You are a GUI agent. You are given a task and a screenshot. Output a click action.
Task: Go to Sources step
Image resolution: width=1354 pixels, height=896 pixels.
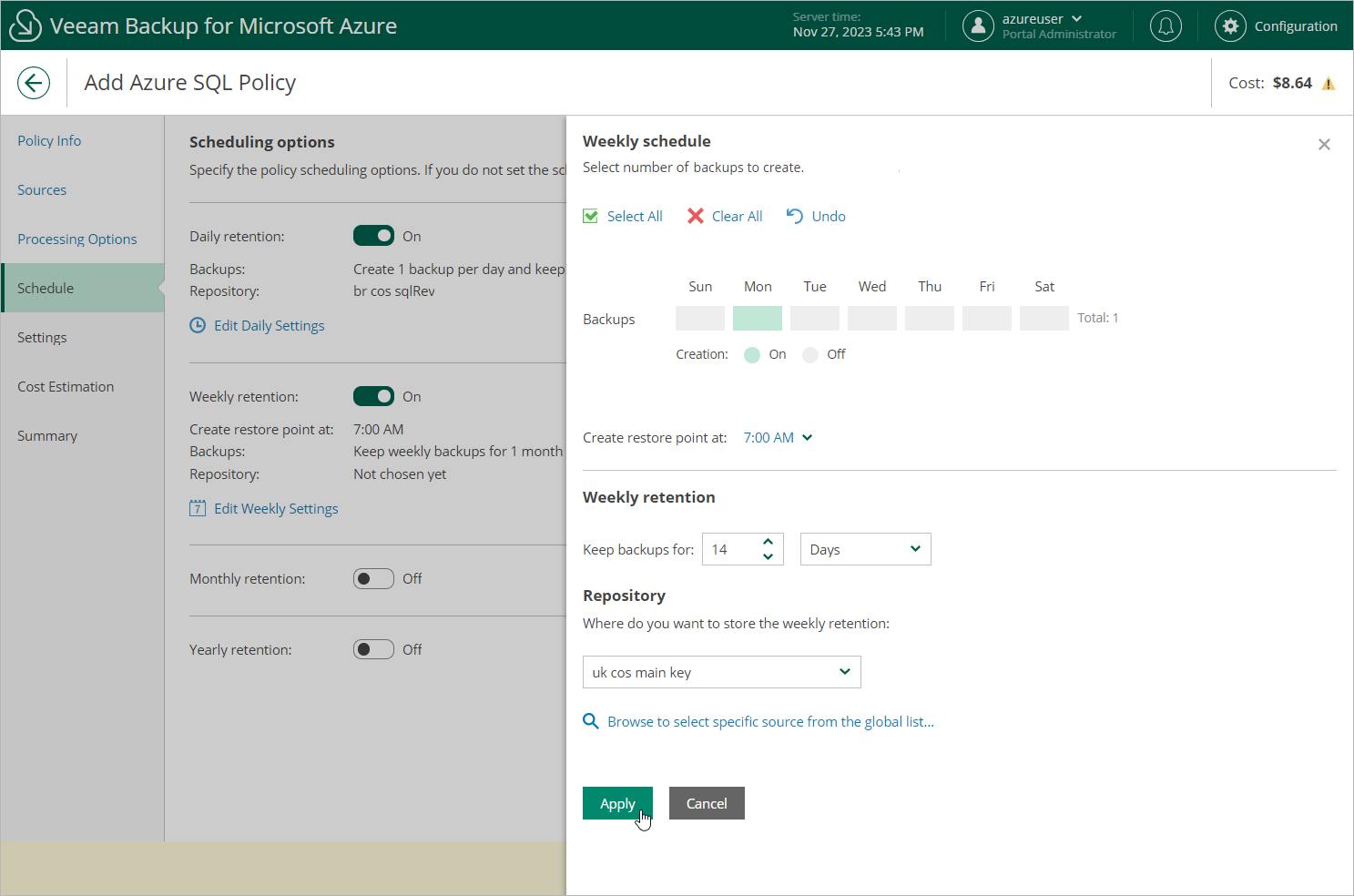coord(42,189)
